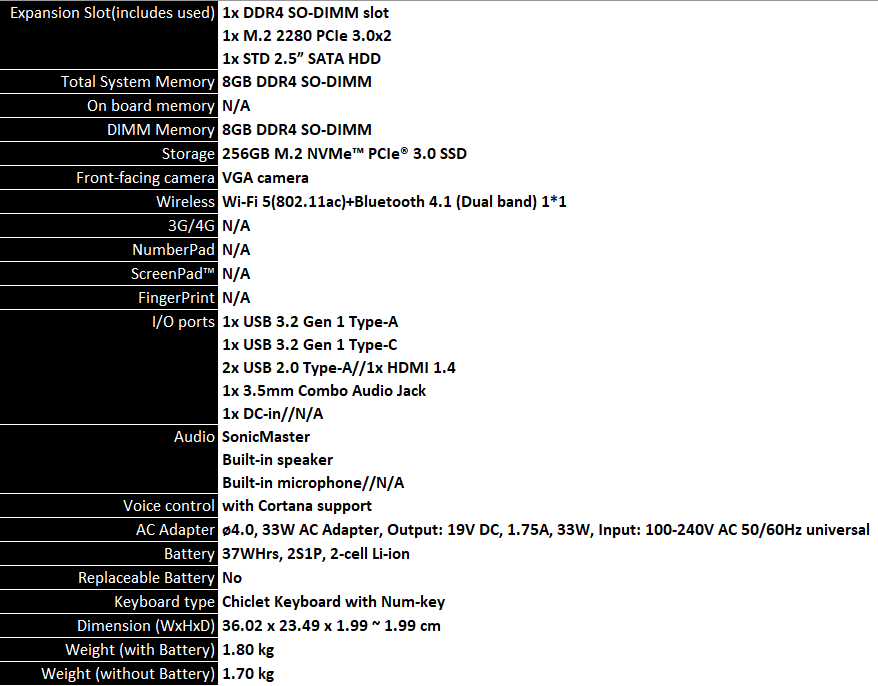878x686 pixels.
Task: Click the 'Total System Memory' label
Action: (137, 82)
